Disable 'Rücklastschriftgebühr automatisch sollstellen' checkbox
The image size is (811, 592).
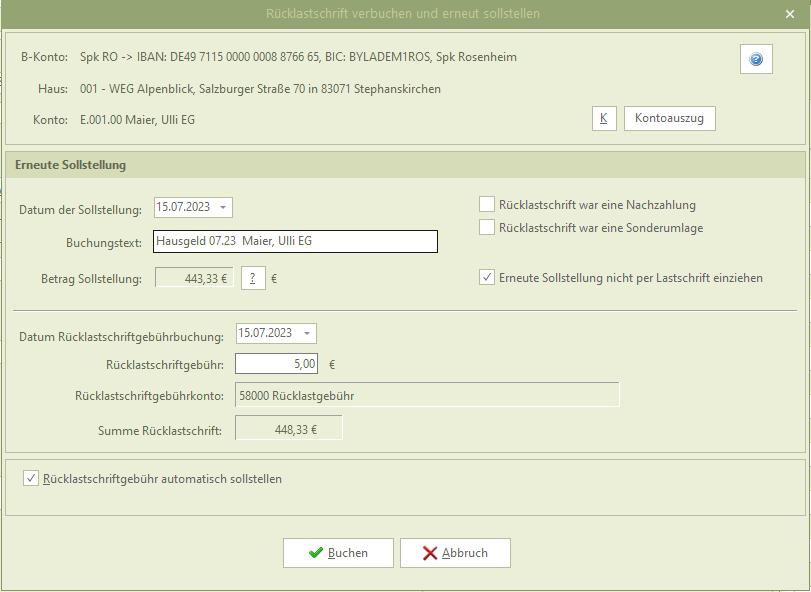[x=31, y=479]
